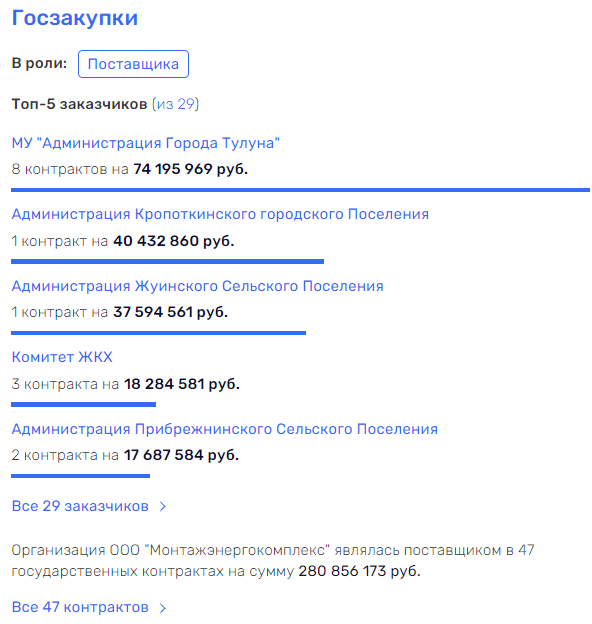View Все 29 заказчиков list
This screenshot has width=592, height=624.
80,506
